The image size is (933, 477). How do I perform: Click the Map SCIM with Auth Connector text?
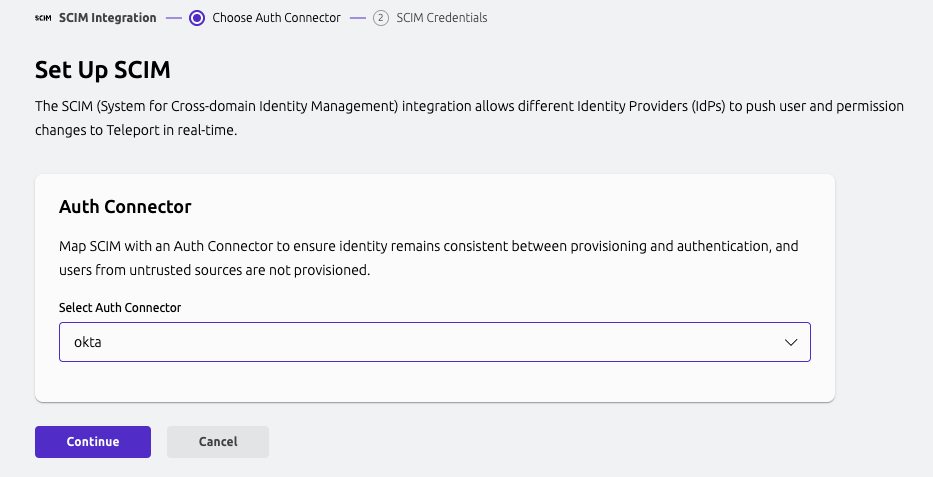coord(428,257)
